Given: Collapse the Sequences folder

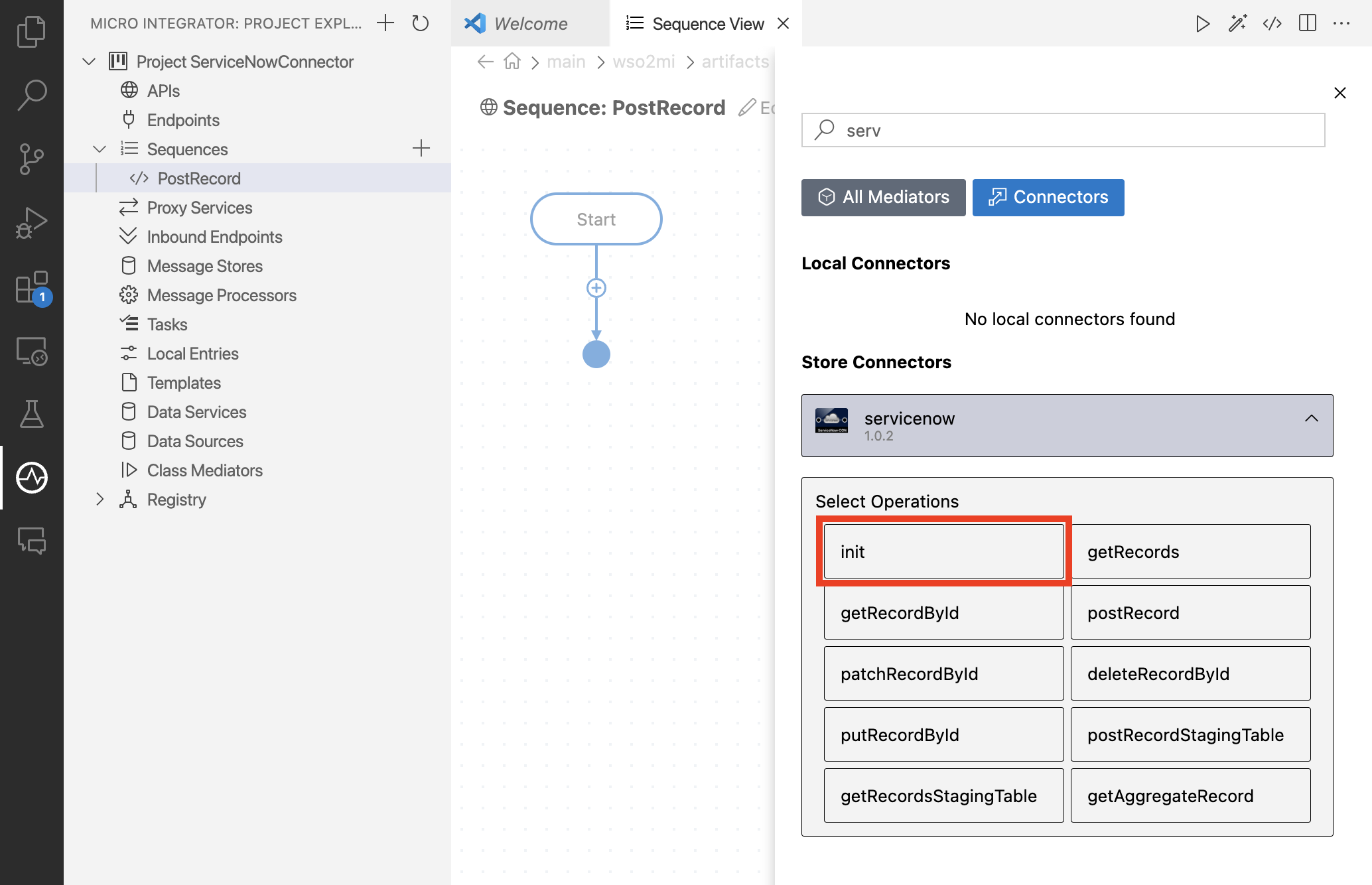Looking at the screenshot, I should tap(100, 149).
